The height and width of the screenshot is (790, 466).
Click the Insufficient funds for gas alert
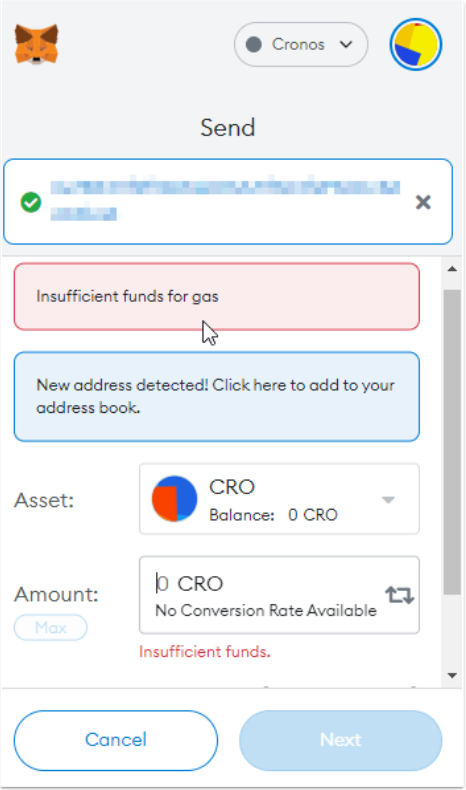pos(217,297)
